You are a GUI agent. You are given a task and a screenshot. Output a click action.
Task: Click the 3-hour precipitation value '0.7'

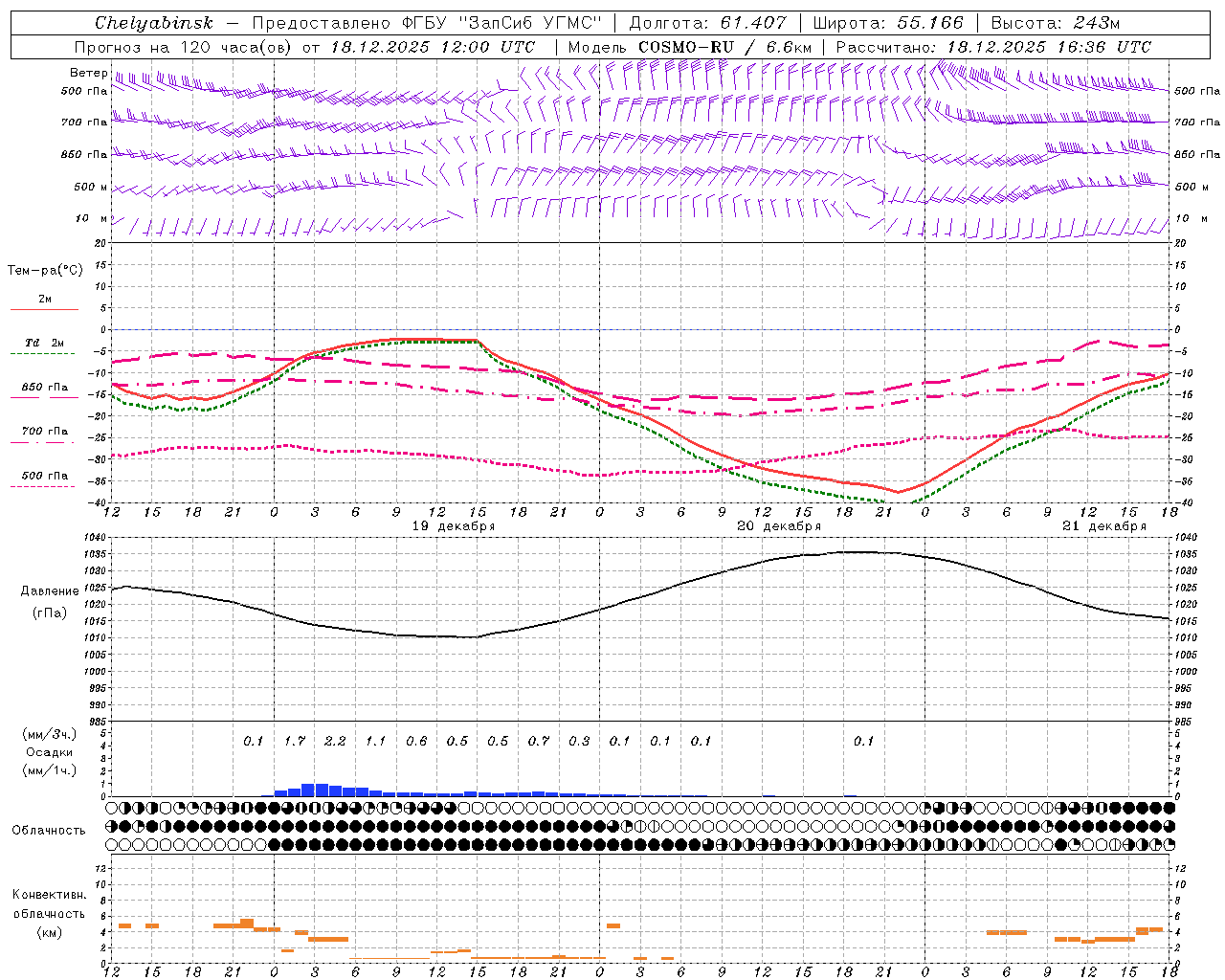click(x=539, y=741)
